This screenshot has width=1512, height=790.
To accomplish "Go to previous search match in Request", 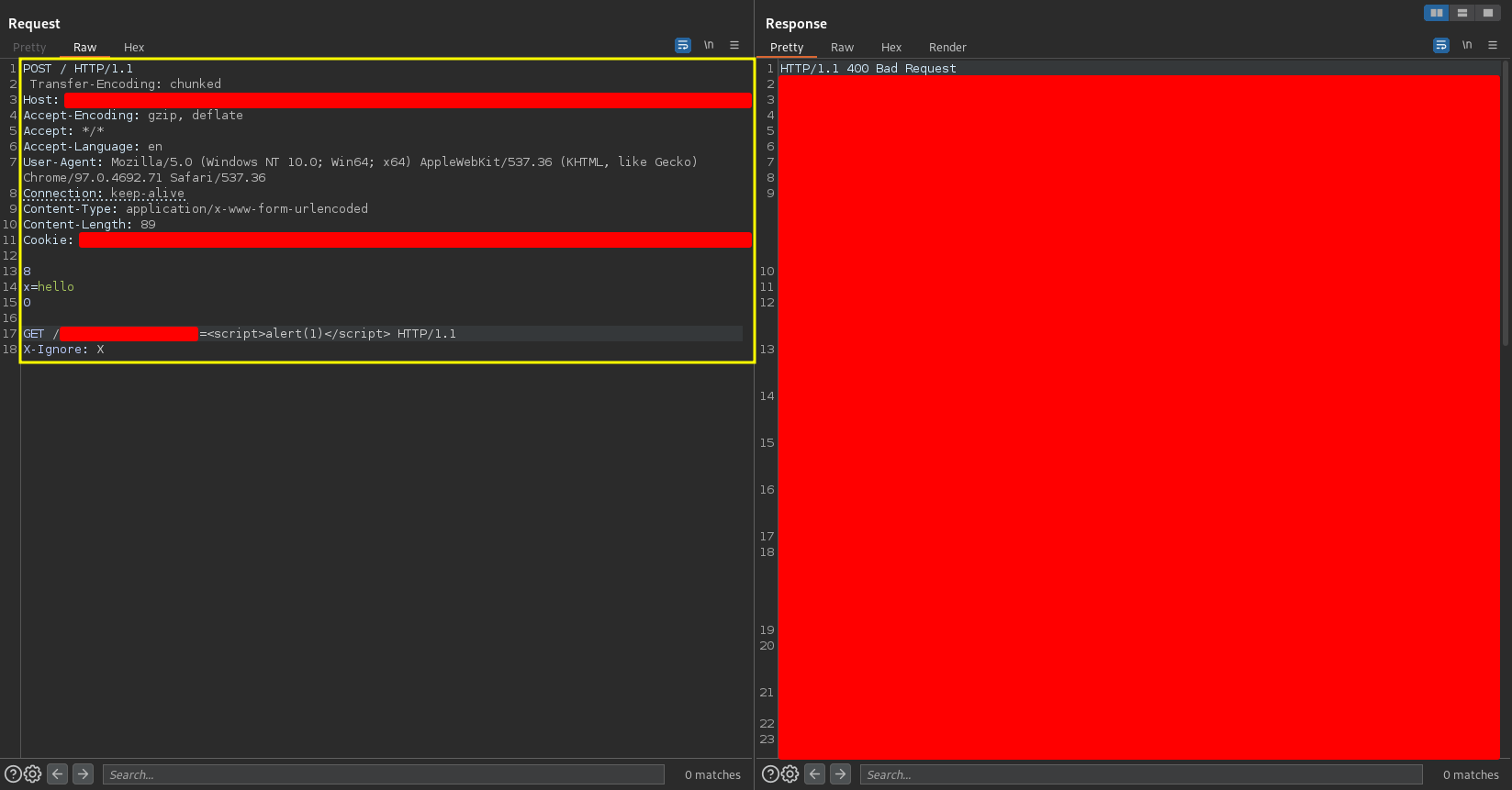I will 58,774.
